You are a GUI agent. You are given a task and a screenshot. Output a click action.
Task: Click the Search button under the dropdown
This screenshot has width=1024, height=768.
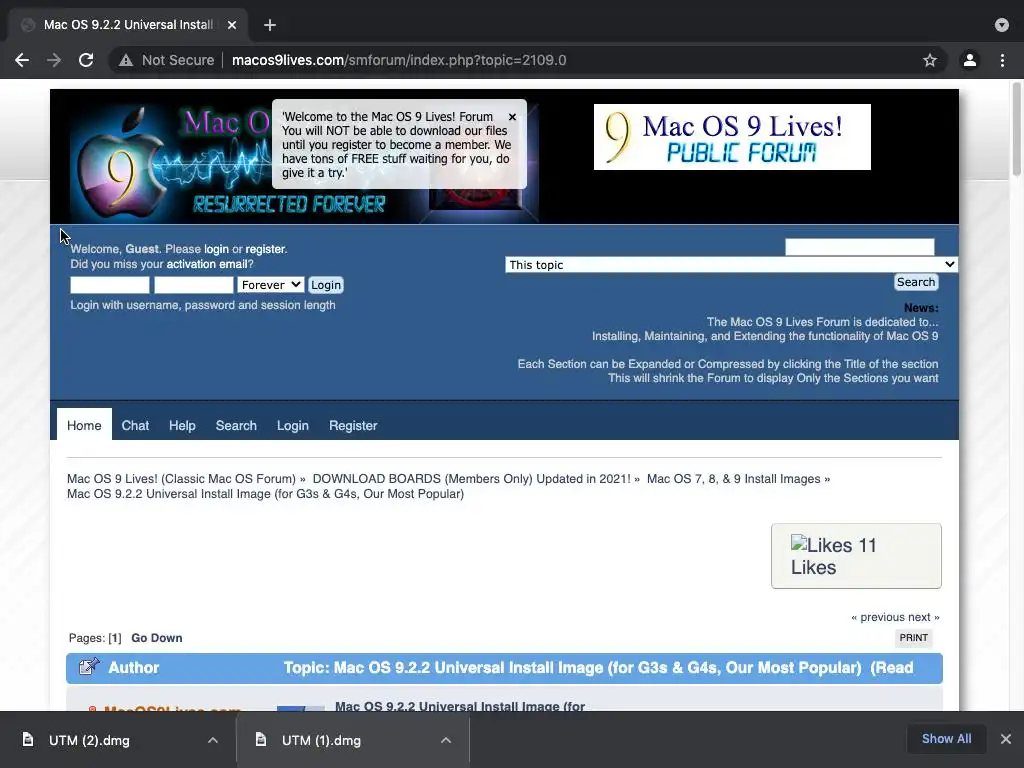pos(916,282)
